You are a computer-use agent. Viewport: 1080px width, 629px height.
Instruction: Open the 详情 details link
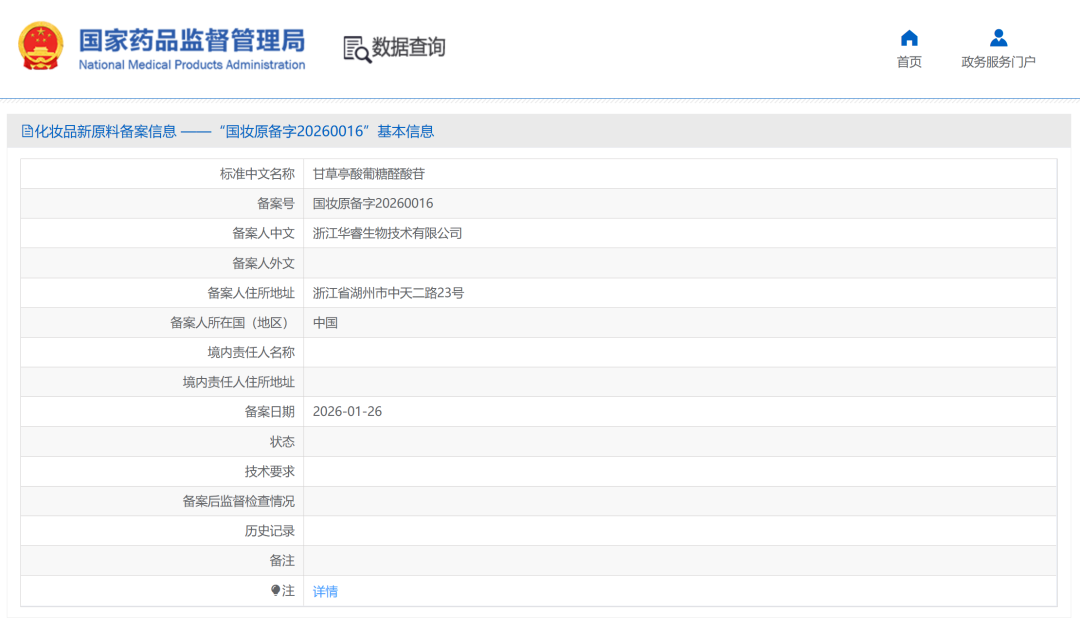click(324, 591)
